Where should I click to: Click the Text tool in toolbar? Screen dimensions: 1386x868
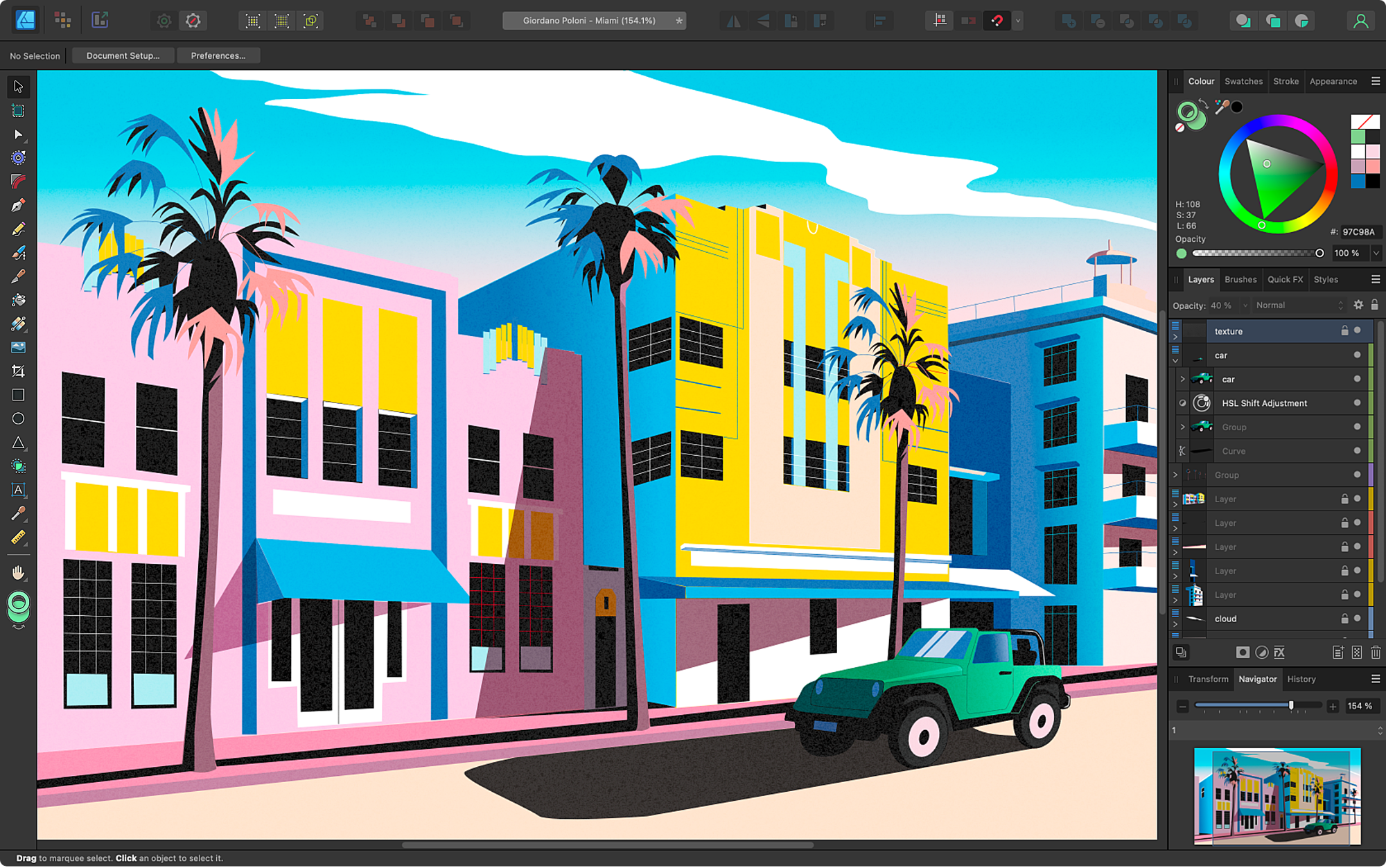(17, 490)
